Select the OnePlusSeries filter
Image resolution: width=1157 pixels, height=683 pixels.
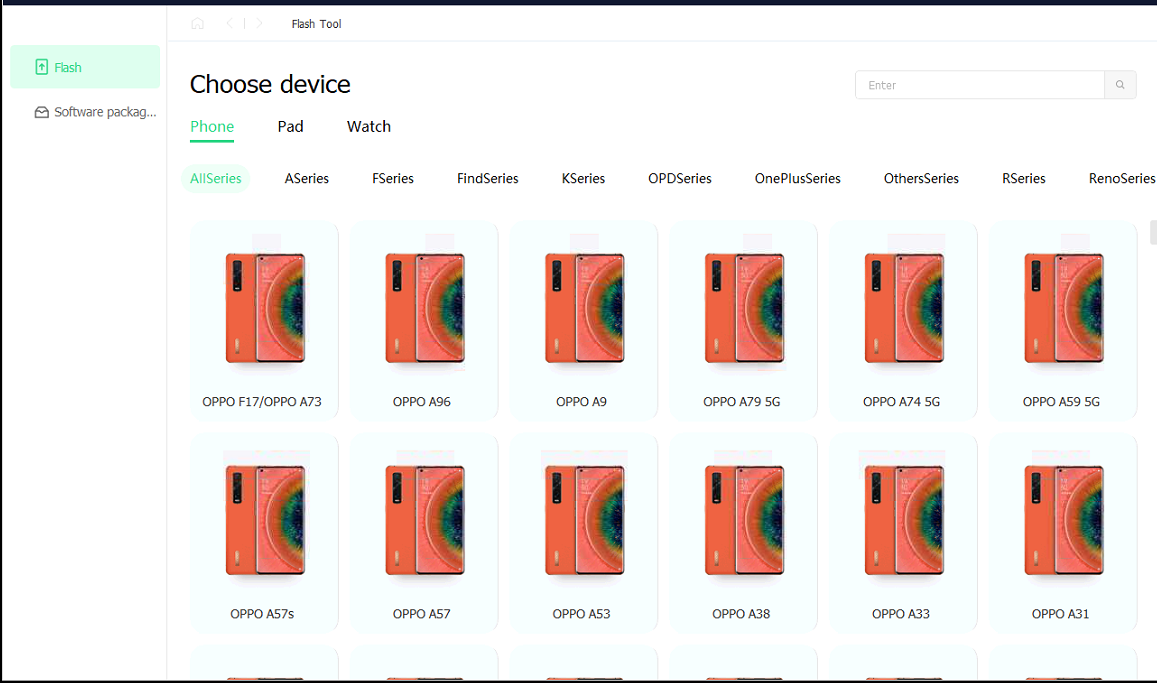(798, 178)
